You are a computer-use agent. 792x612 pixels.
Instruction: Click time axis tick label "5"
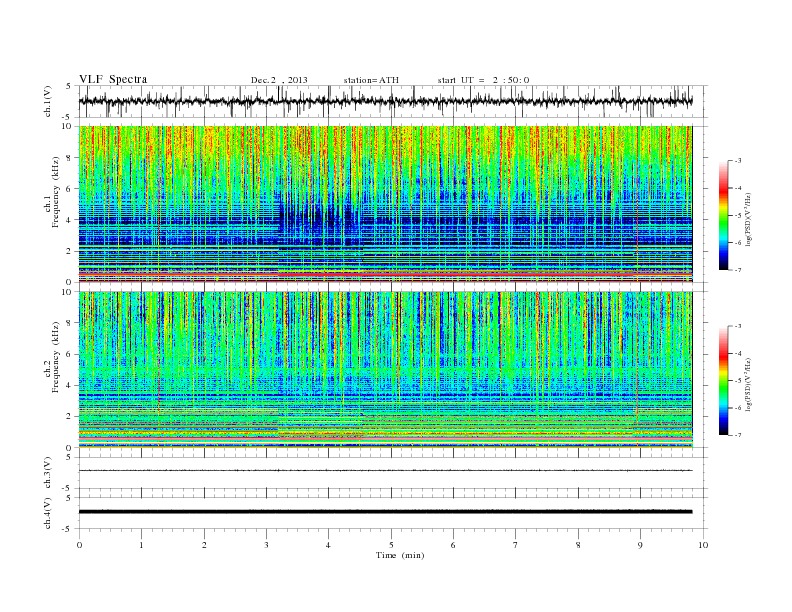coord(391,545)
